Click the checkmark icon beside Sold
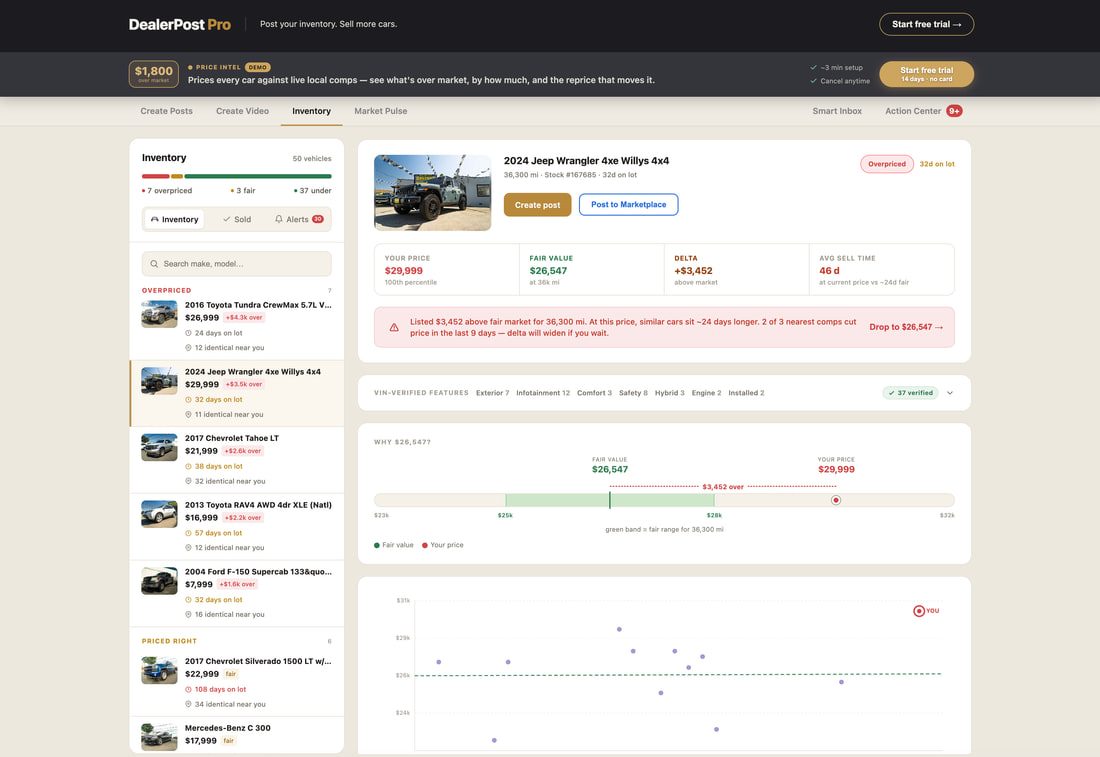 227,220
